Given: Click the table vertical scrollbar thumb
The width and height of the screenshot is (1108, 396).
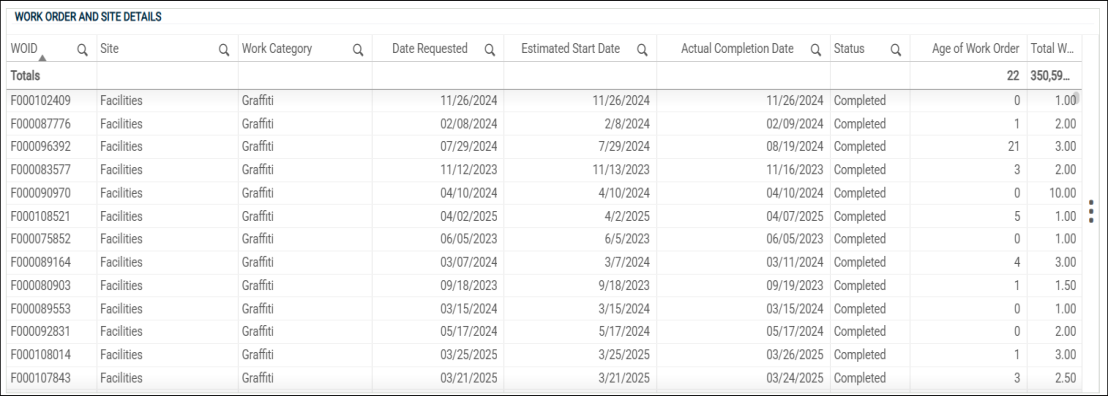Looking at the screenshot, I should point(1077,98).
